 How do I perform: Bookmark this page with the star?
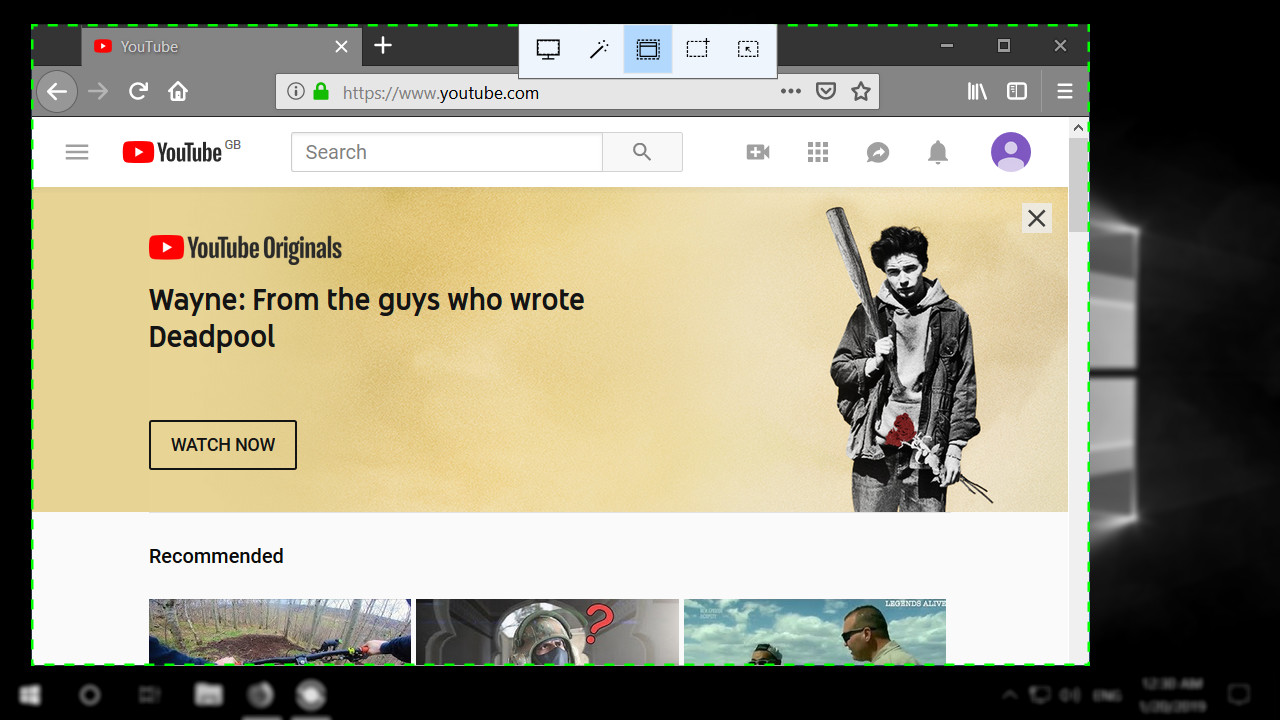tap(861, 92)
